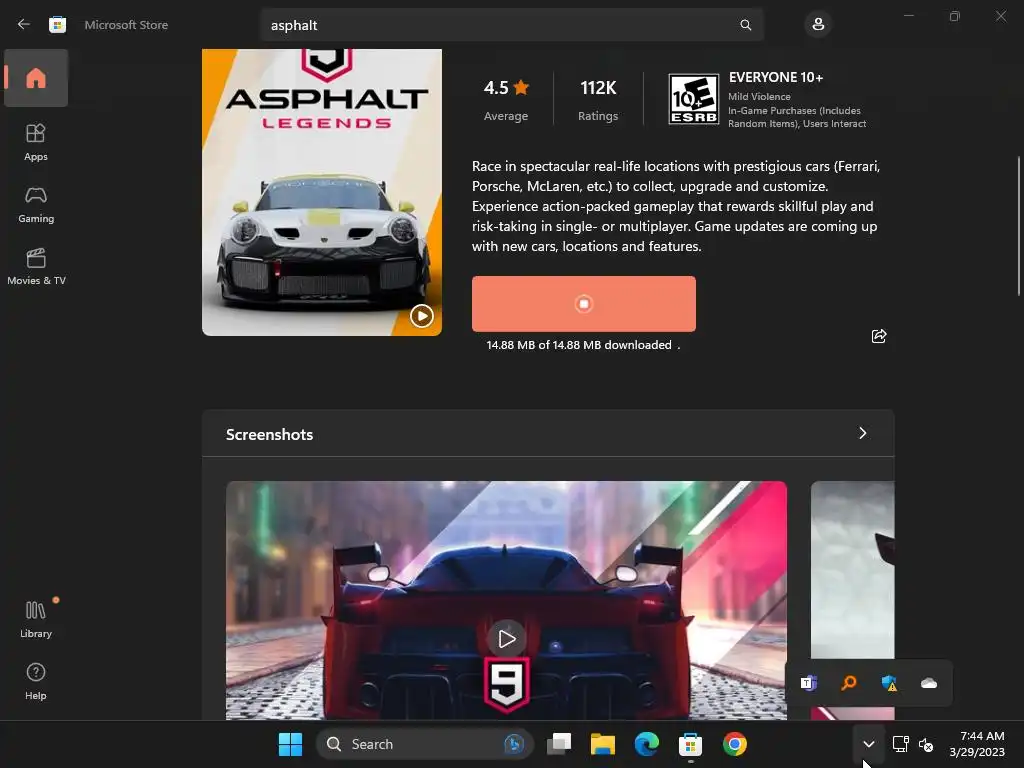This screenshot has width=1024, height=768.
Task: Stop the Asphalt download with the orange button
Action: click(x=584, y=304)
